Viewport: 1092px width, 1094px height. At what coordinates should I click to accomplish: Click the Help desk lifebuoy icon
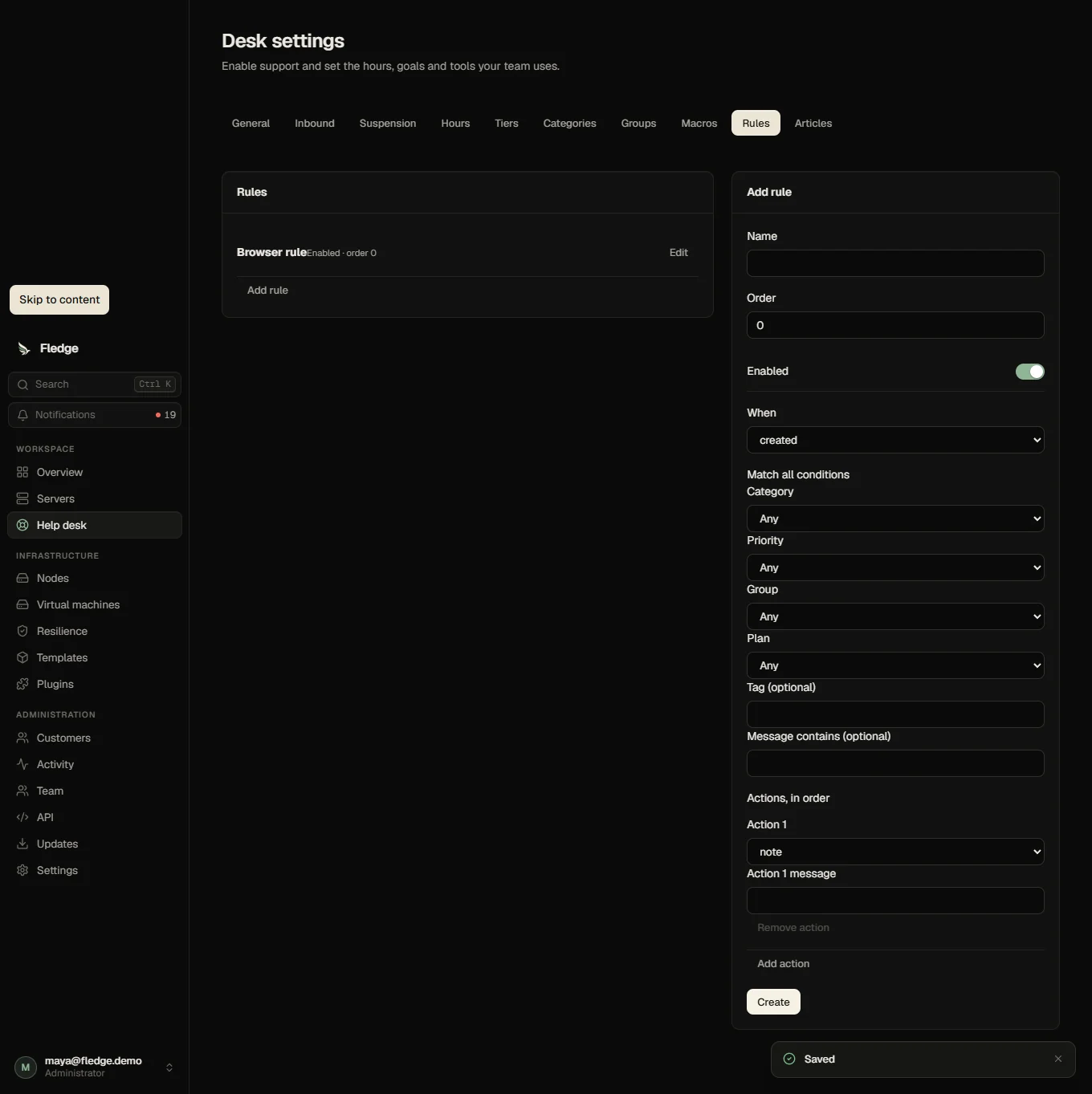coord(22,525)
